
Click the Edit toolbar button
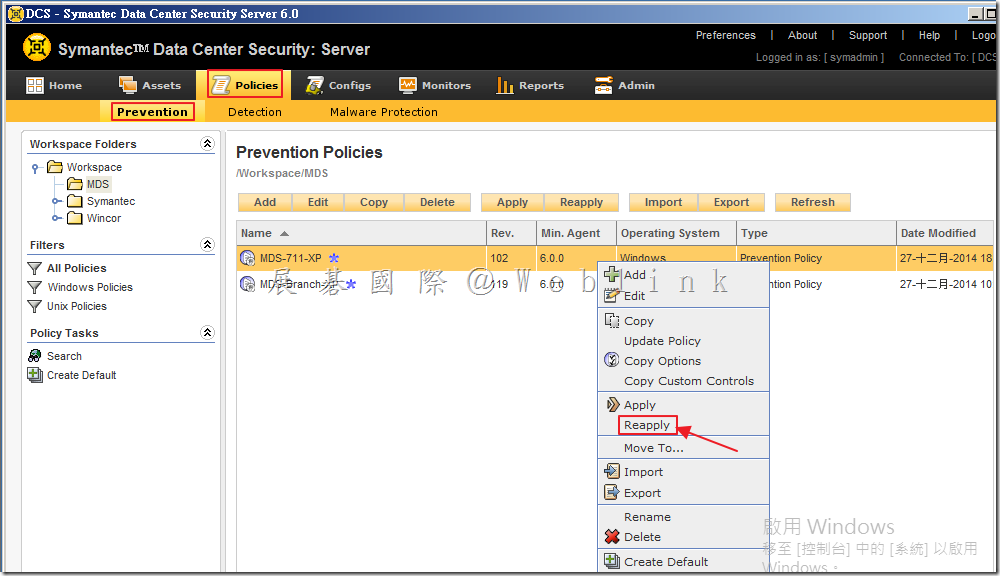[x=318, y=202]
